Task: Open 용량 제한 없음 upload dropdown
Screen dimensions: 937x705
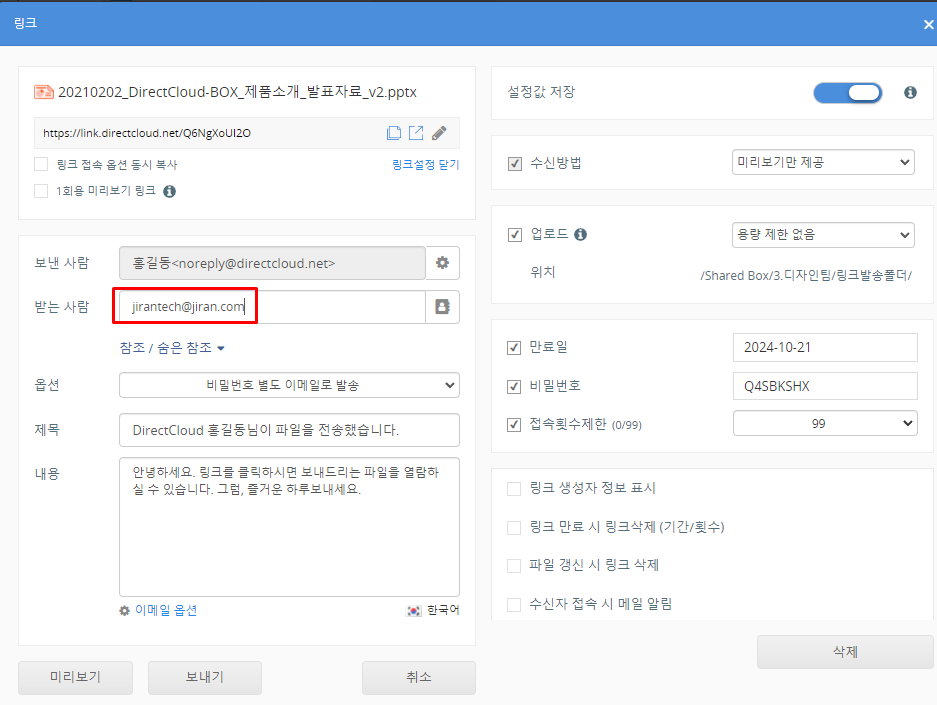Action: (x=823, y=235)
